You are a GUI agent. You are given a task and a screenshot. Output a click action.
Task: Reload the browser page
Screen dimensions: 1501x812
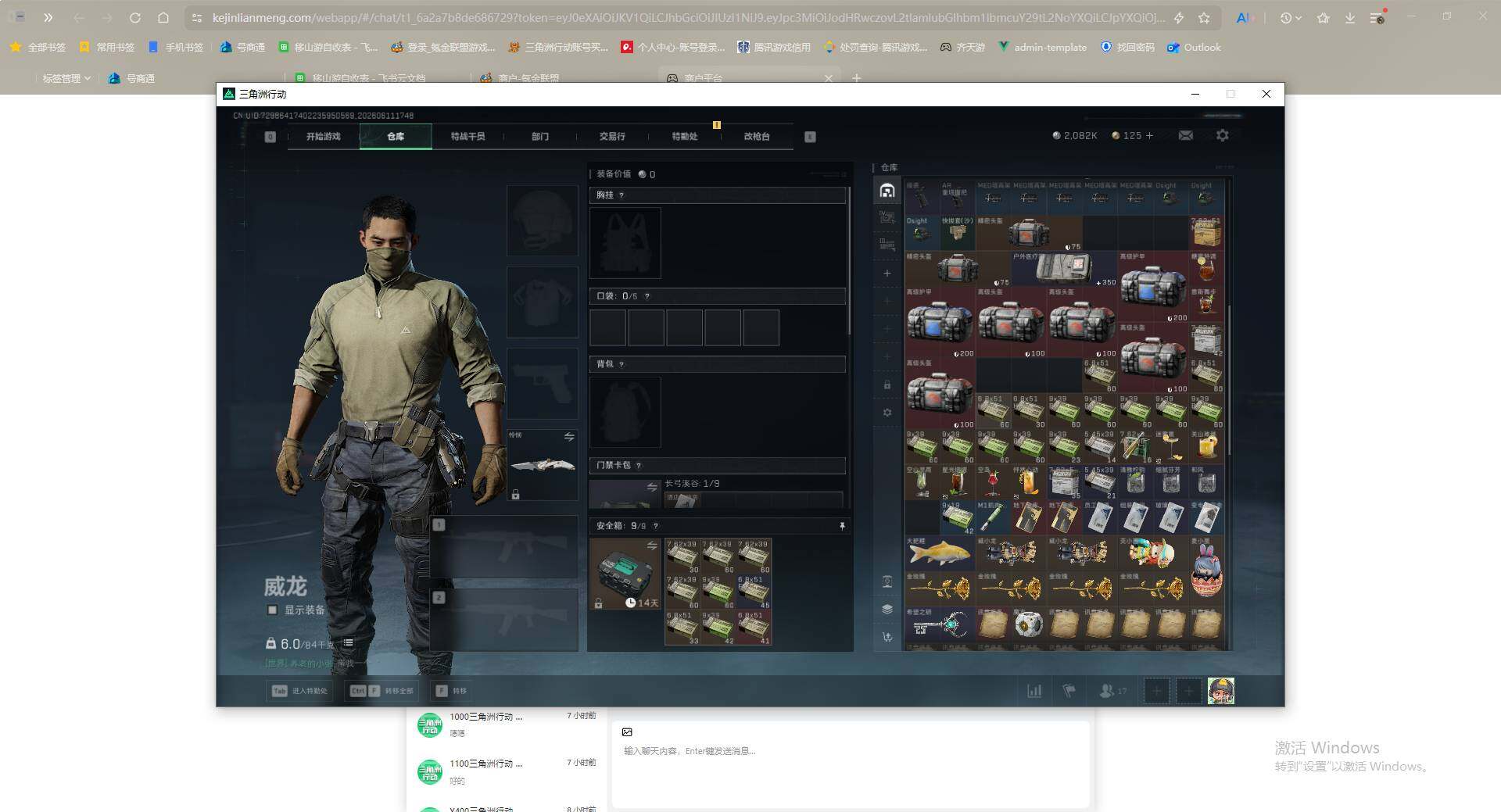(134, 17)
